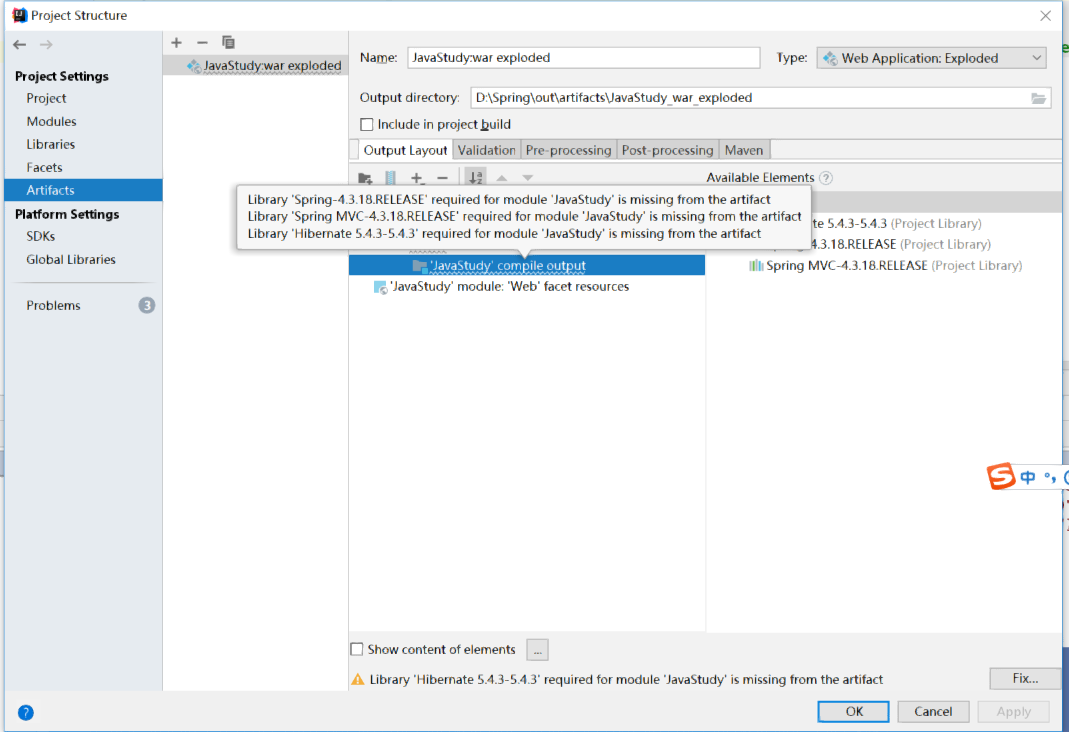Tick Show content of elements
This screenshot has height=732, width=1069.
click(357, 650)
